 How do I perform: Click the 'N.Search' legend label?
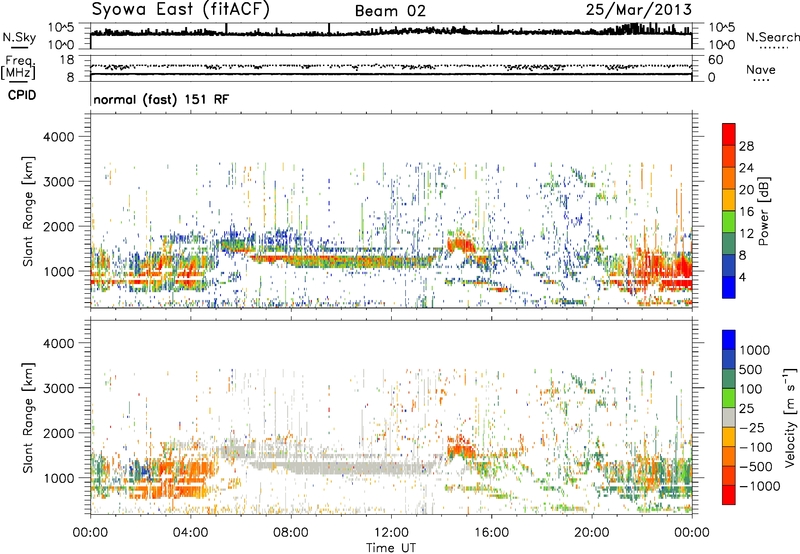(772, 37)
